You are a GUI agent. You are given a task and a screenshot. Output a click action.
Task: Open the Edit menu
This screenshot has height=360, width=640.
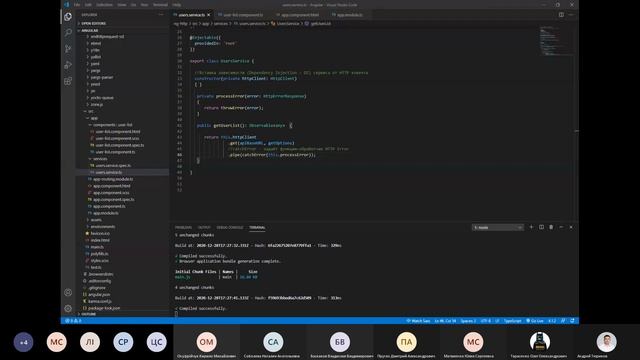click(88, 5)
